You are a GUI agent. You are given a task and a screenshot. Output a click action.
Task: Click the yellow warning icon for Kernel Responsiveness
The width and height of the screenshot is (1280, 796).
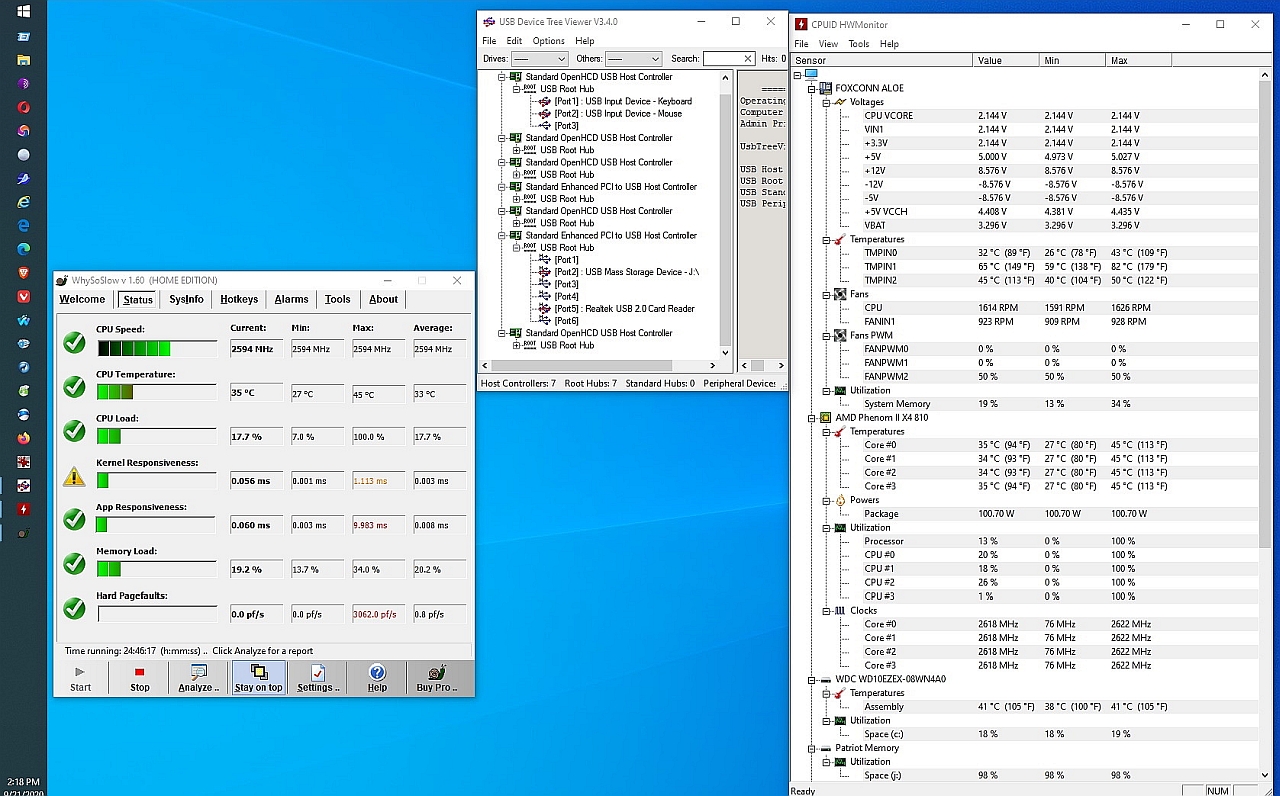(74, 476)
